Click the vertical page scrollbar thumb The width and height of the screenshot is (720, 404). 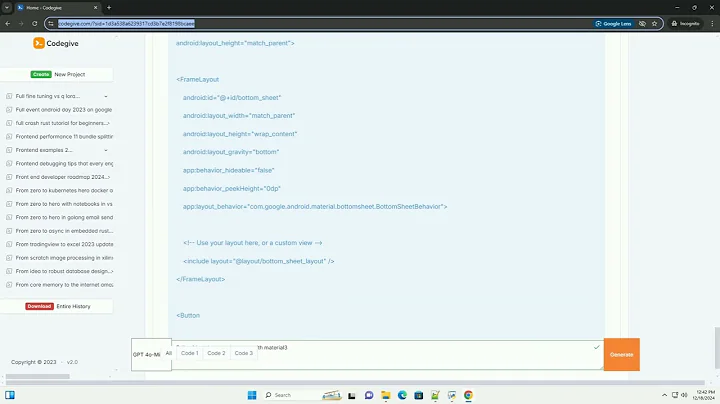717,348
